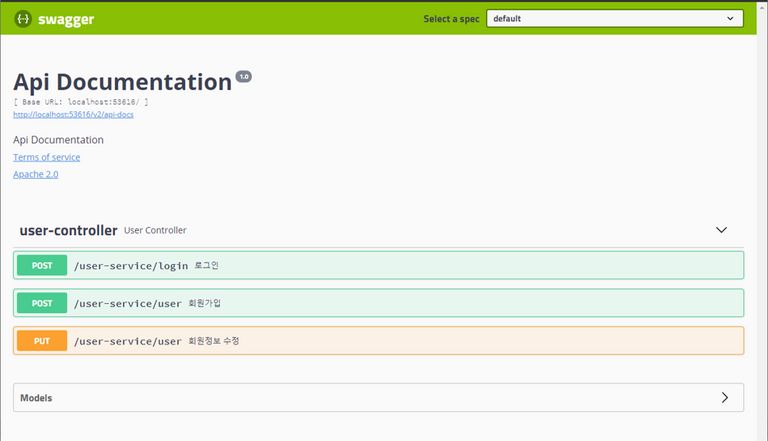The image size is (768, 441).
Task: Click the Swagger logo icon
Action: [x=23, y=19]
